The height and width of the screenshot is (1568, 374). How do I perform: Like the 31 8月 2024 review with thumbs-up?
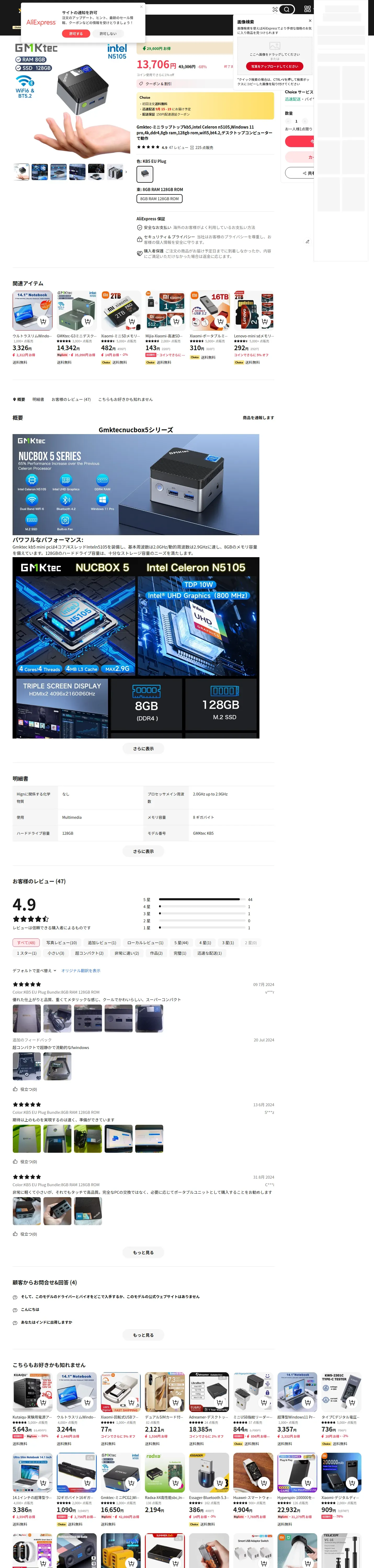[x=15, y=1234]
